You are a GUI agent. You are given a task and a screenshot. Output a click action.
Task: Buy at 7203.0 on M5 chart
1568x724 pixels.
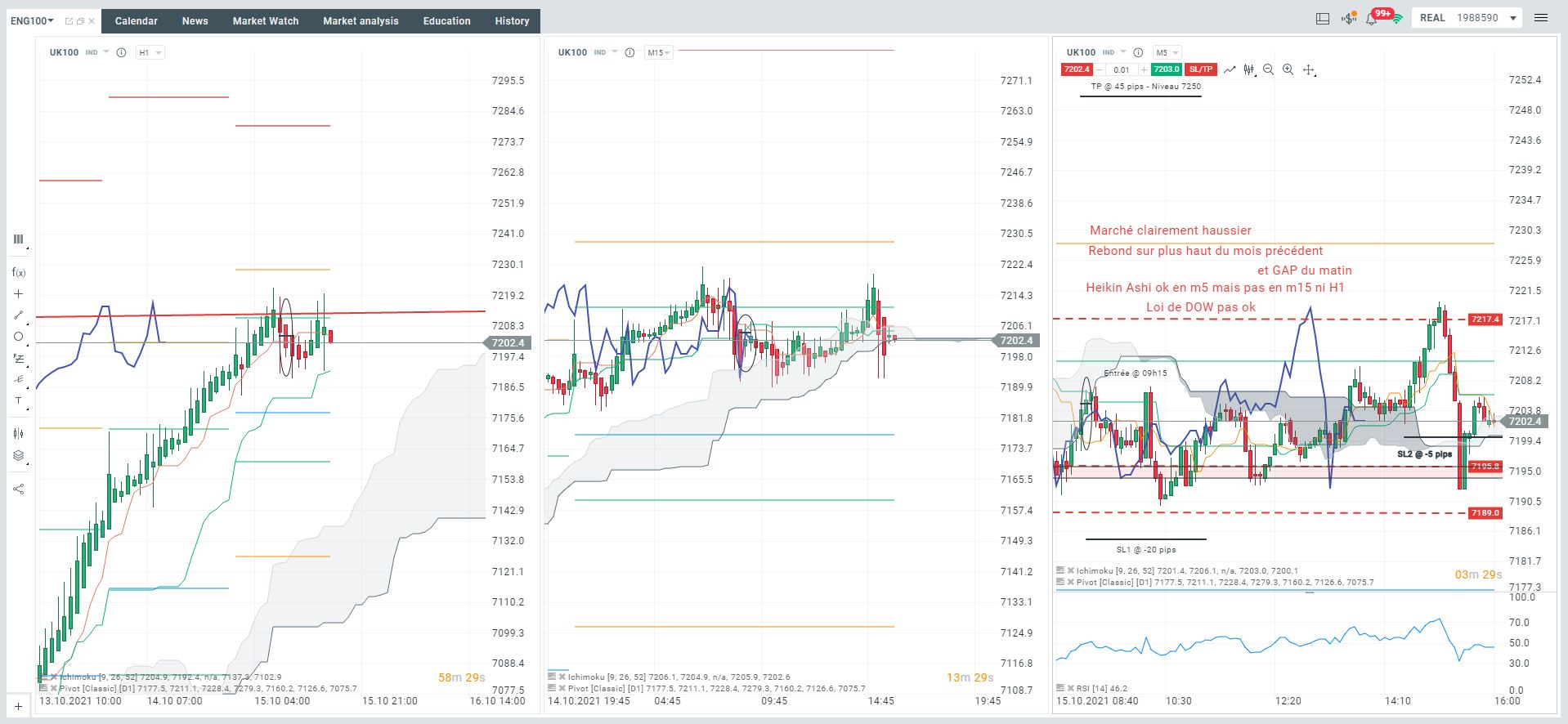[1167, 69]
